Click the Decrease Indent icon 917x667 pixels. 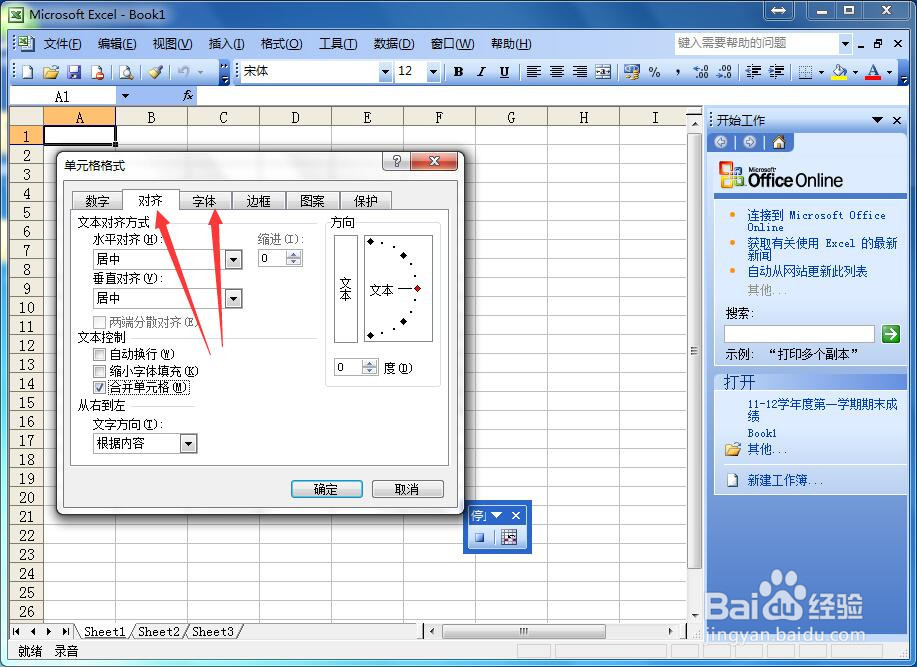pos(753,72)
